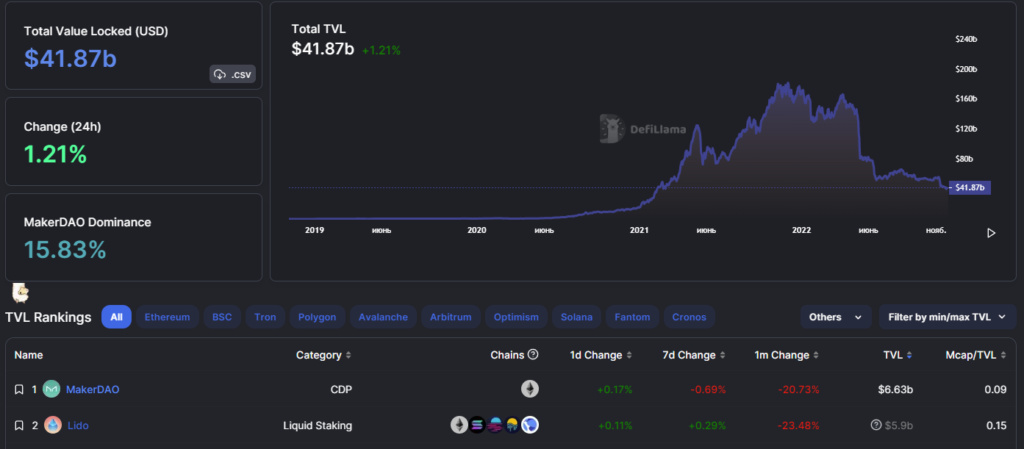Click the 15.83% MakerDAO Dominance value
The width and height of the screenshot is (1024, 449).
(x=65, y=250)
